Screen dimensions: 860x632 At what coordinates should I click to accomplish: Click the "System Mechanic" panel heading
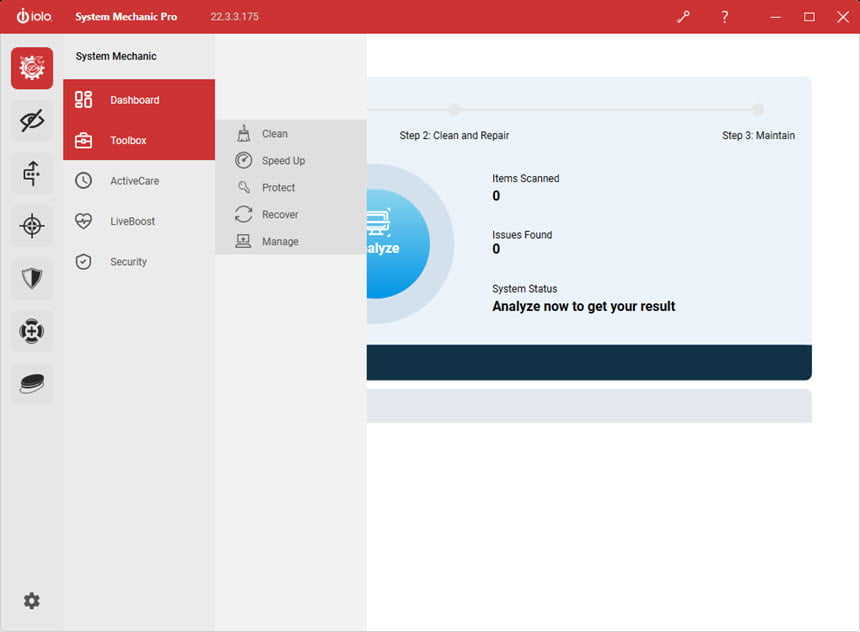[116, 56]
